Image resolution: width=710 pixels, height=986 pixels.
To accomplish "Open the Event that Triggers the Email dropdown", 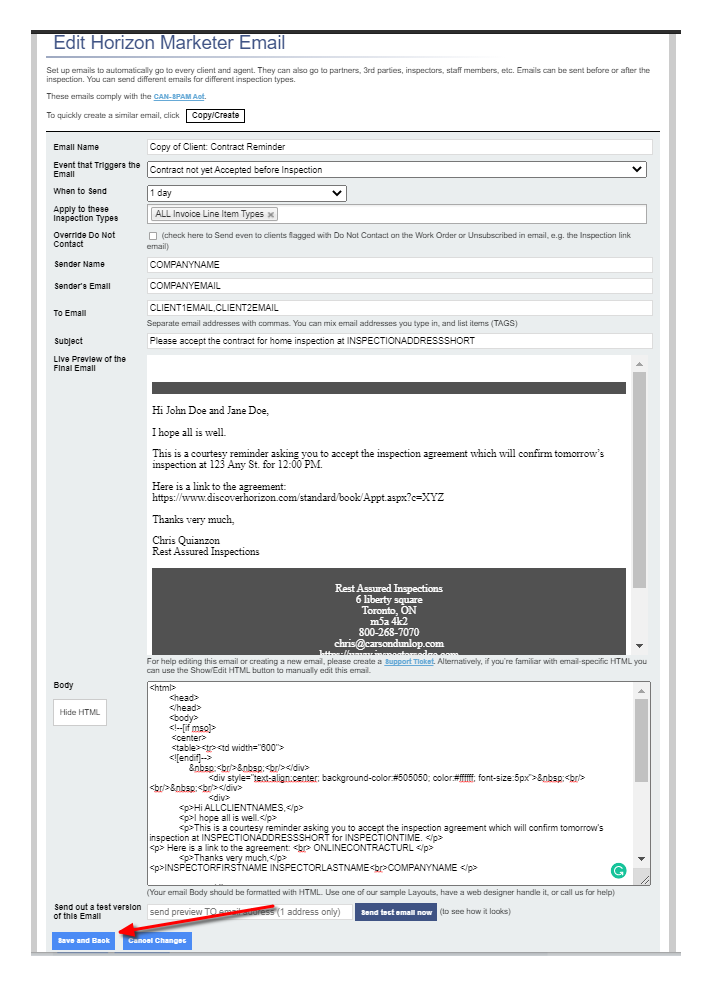I will tap(397, 170).
